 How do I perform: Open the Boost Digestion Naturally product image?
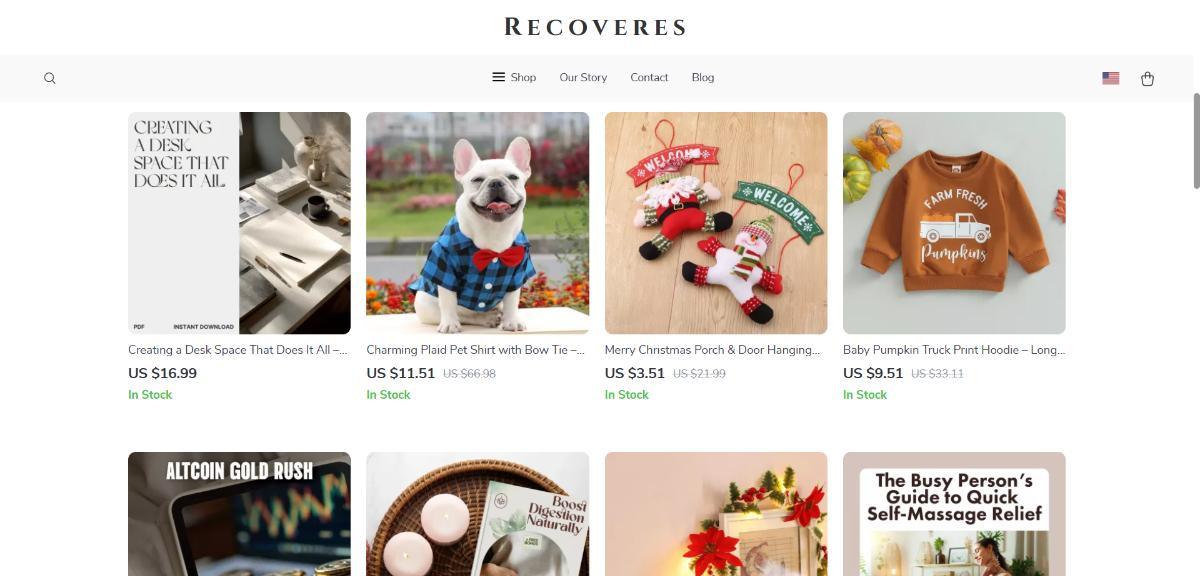[x=477, y=514]
